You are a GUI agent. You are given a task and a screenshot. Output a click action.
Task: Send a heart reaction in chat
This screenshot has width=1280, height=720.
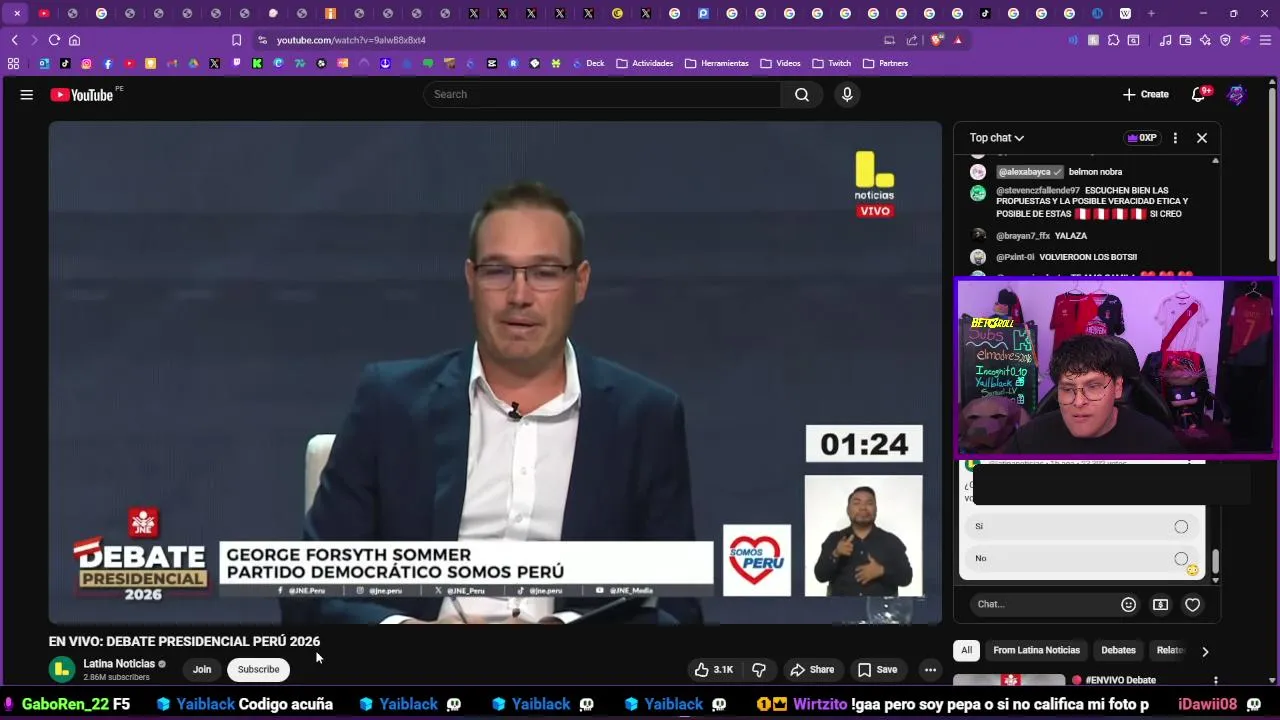tap(1192, 604)
